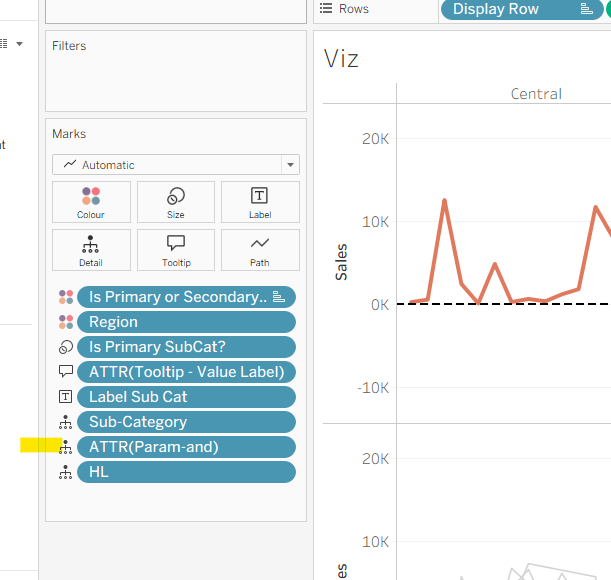Click sort icon on Display Row pill
The width and height of the screenshot is (611, 580).
[x=586, y=9]
